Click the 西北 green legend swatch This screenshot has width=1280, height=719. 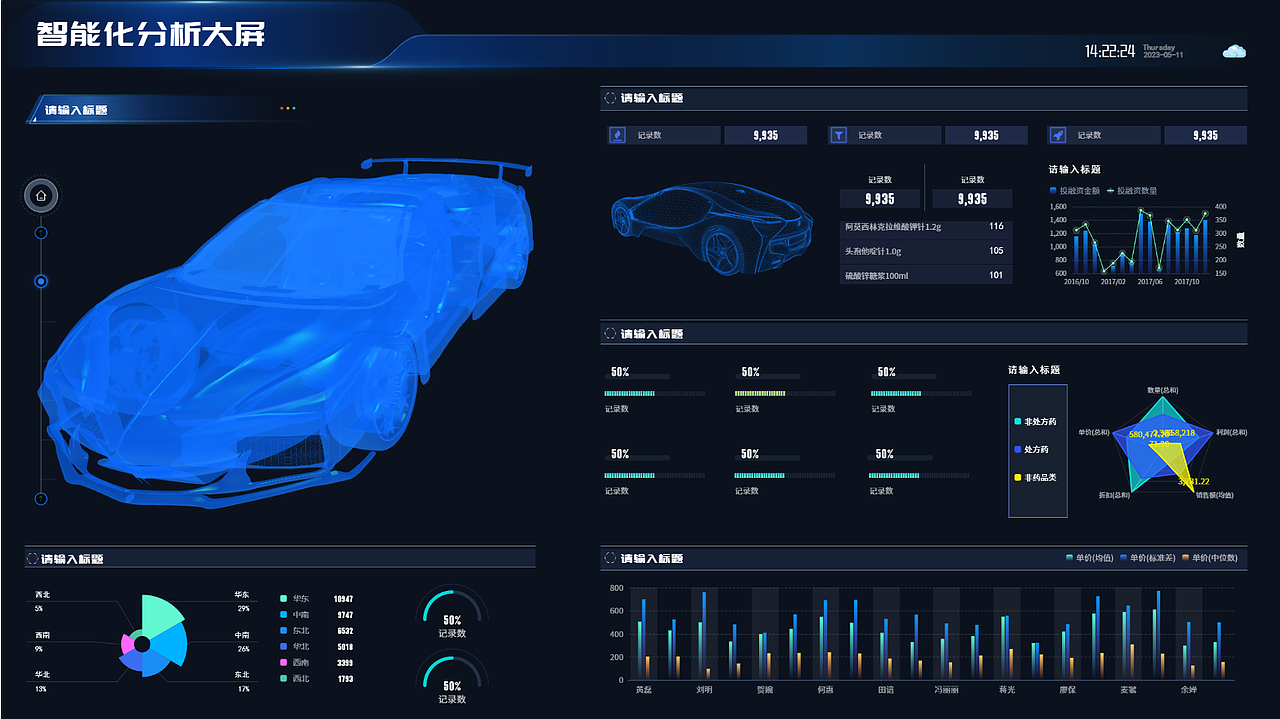tap(284, 679)
